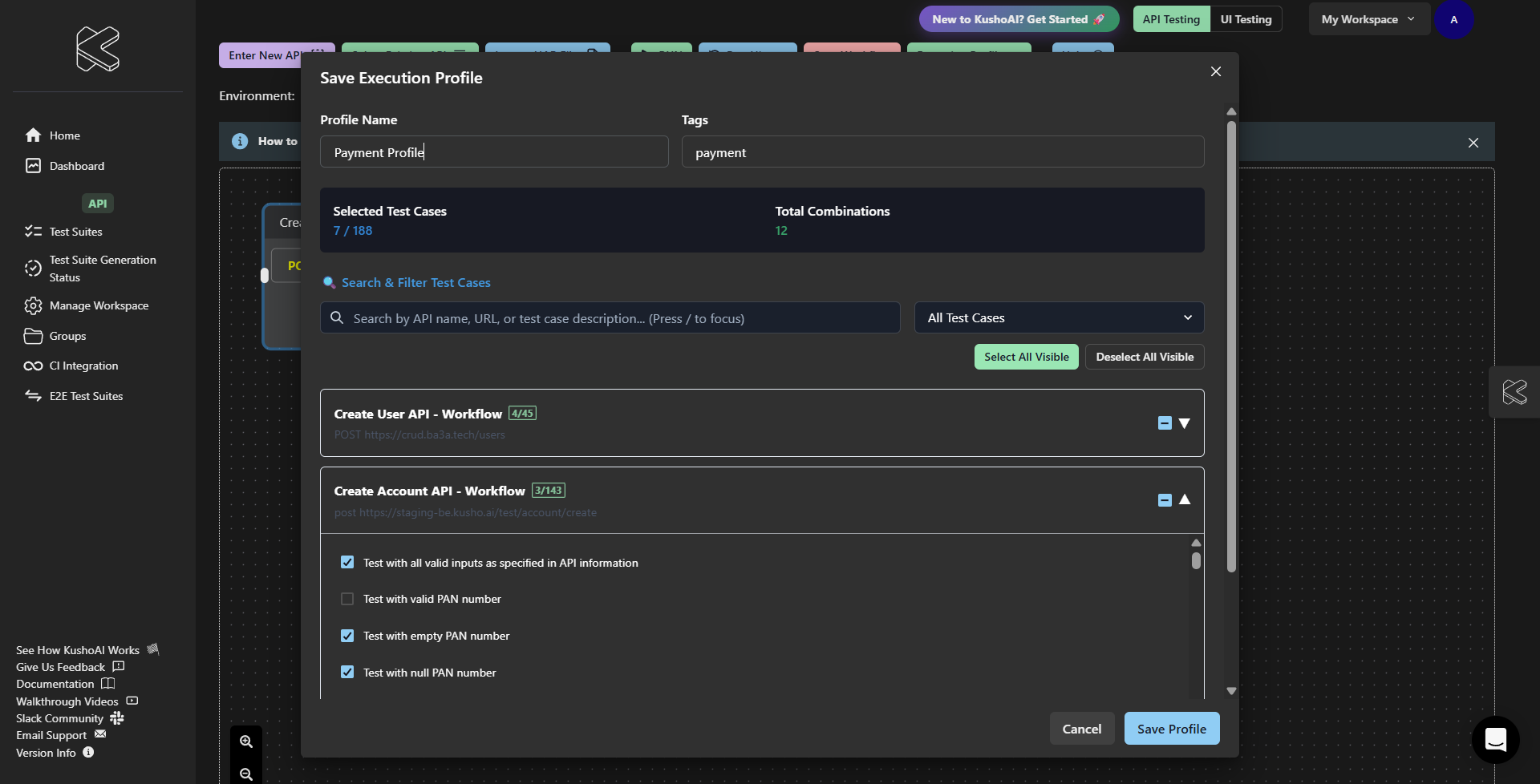This screenshot has width=1540, height=784.
Task: Switch to UI Testing tab
Action: coord(1246,19)
